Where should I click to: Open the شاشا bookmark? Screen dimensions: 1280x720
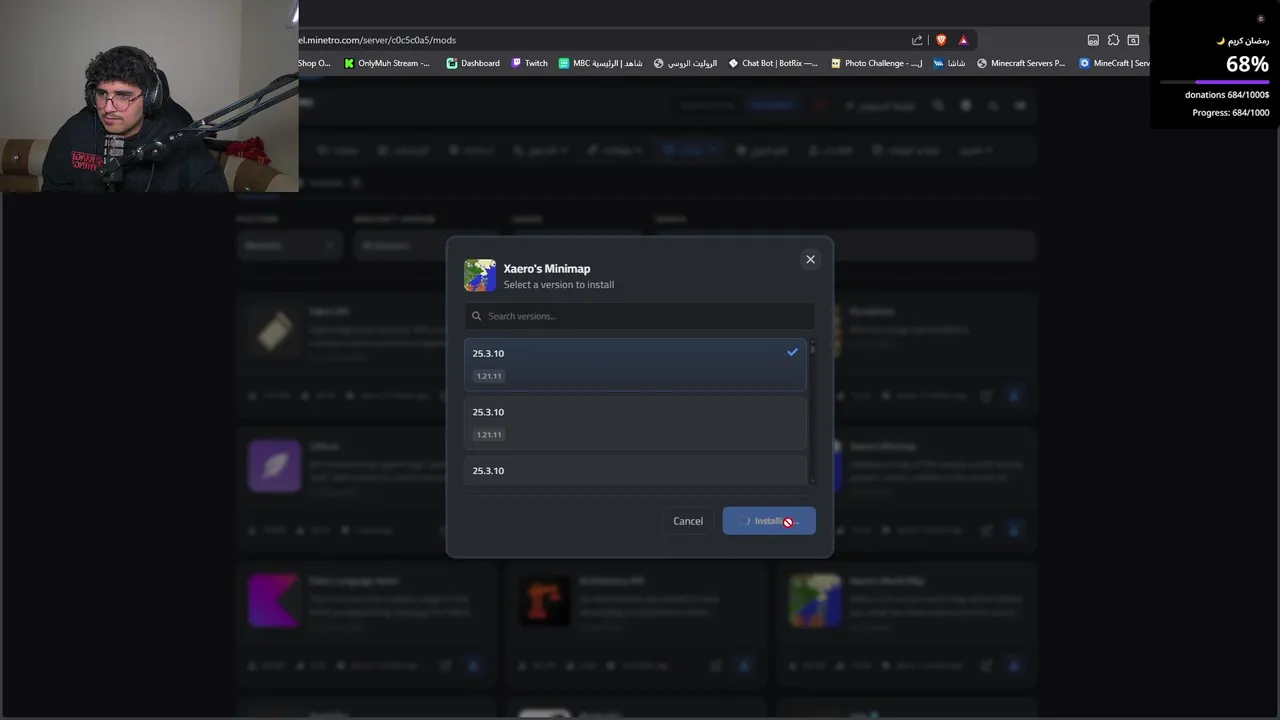[949, 63]
